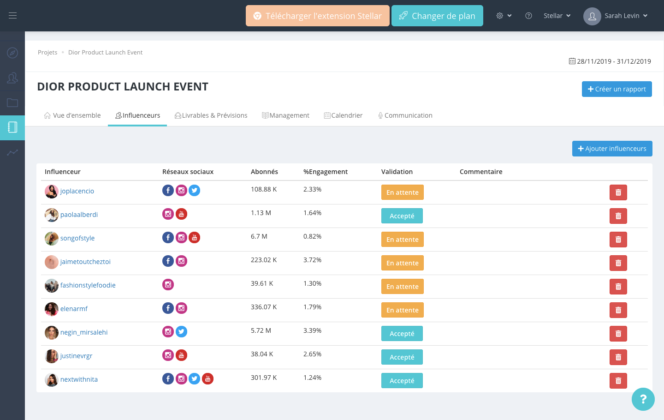Go to the Calendrier tab
Viewport: 664px width, 420px height.
344,116
